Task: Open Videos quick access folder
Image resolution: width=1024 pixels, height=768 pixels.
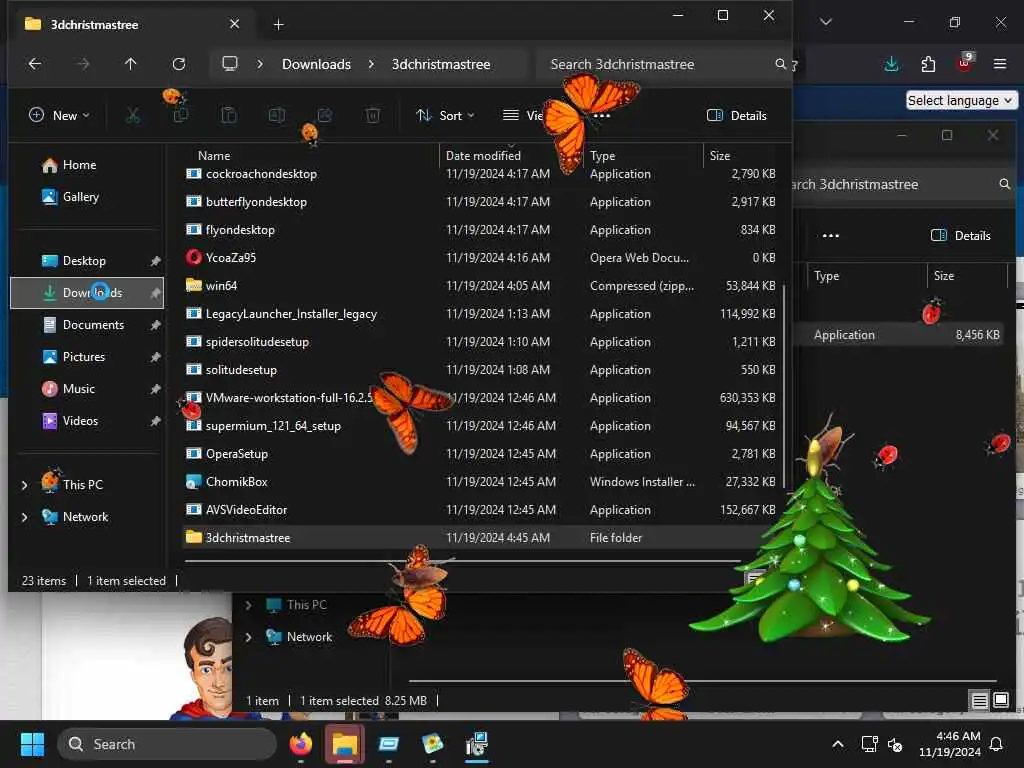Action: (87, 421)
